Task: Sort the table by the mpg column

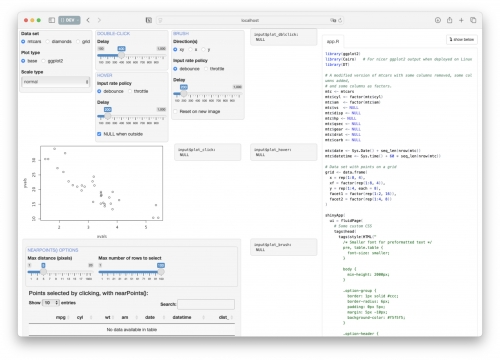Action: point(61,317)
